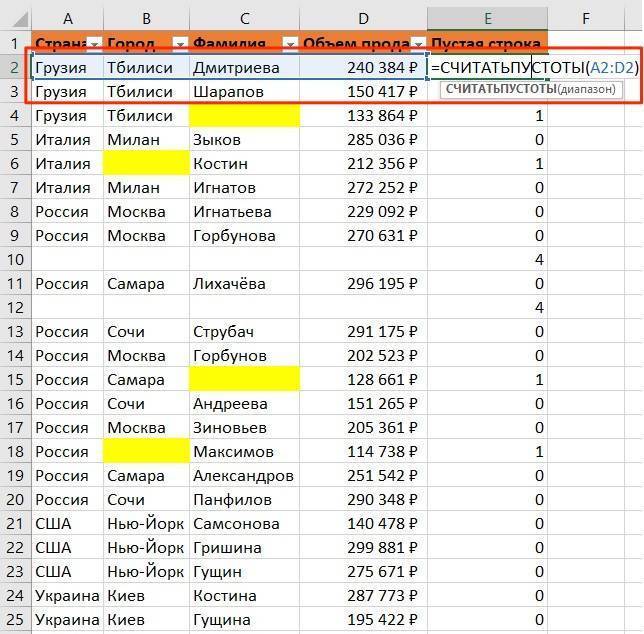Viewport: 644px width, 634px height.
Task: Select sales value 240 384 ₽
Action: pos(363,67)
